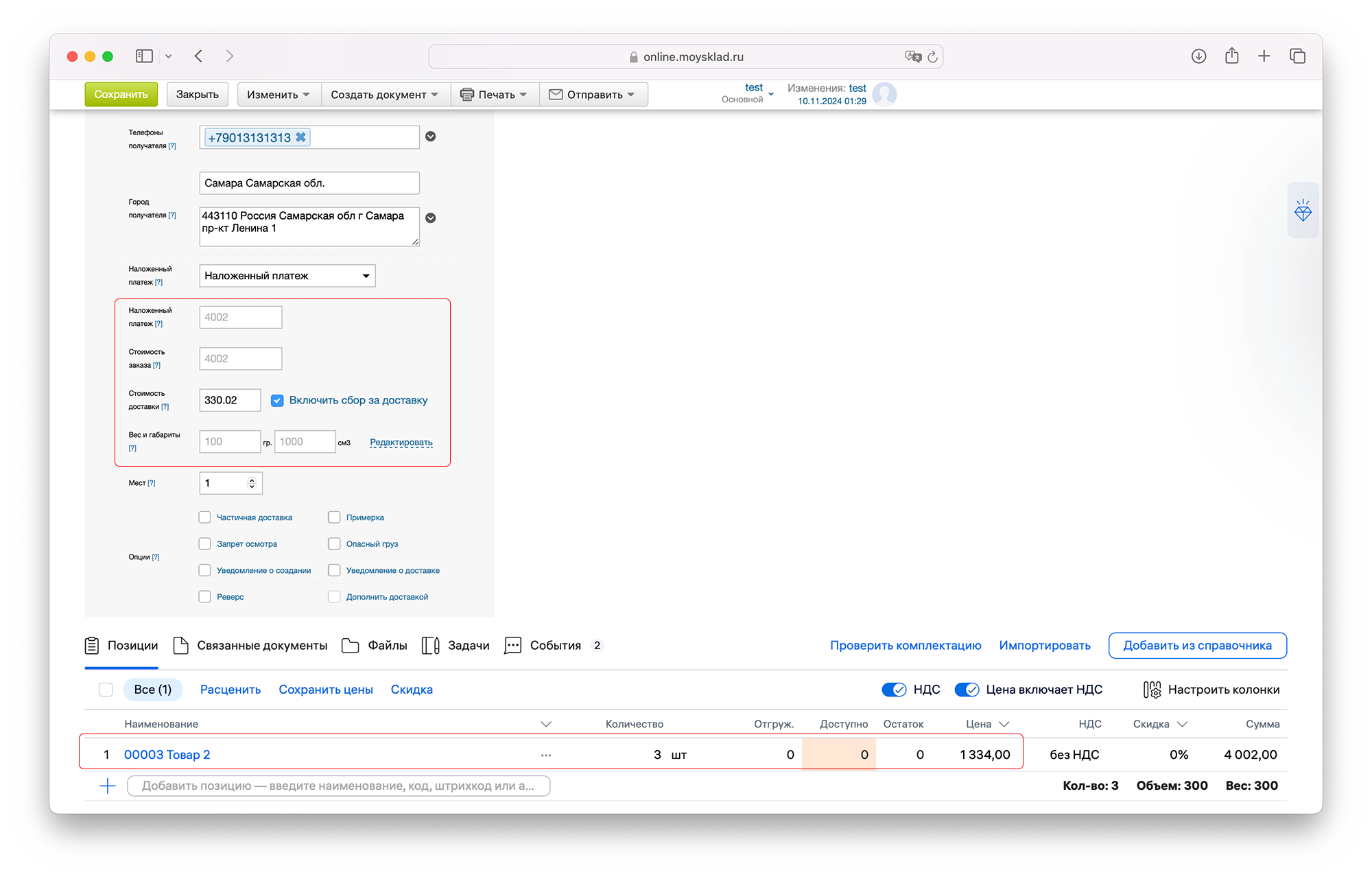This screenshot has width=1372, height=879.
Task: Click Safari share icon
Action: (1231, 56)
